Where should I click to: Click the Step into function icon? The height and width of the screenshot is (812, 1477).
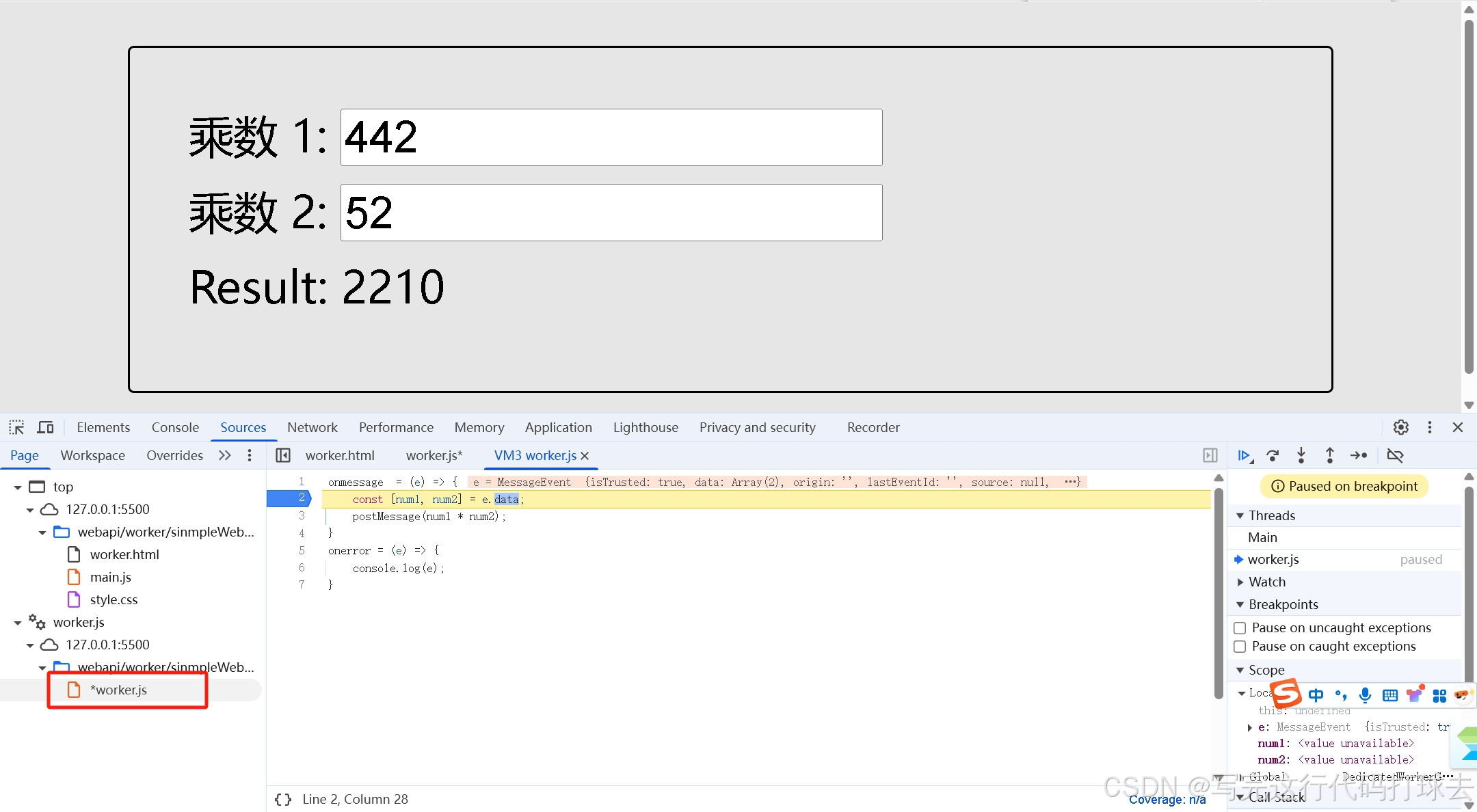tap(1301, 455)
